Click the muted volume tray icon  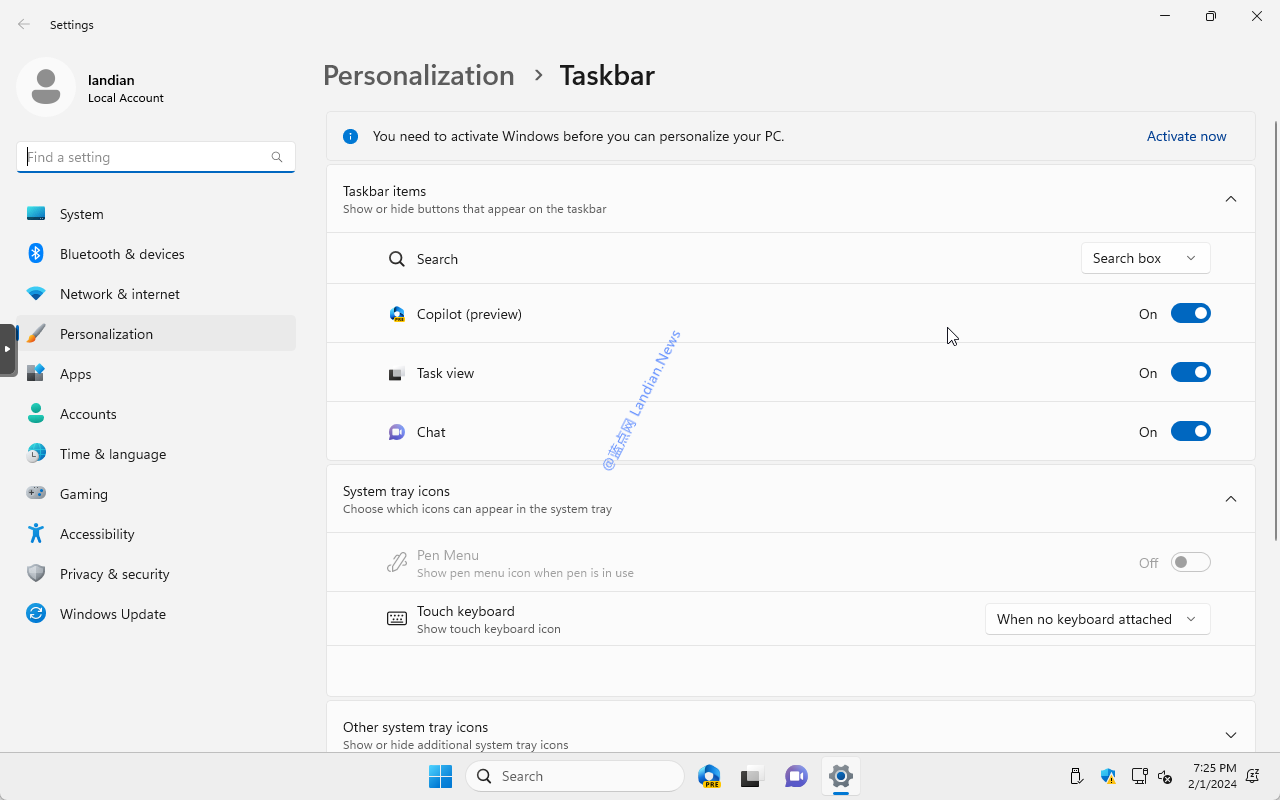[x=1165, y=776]
